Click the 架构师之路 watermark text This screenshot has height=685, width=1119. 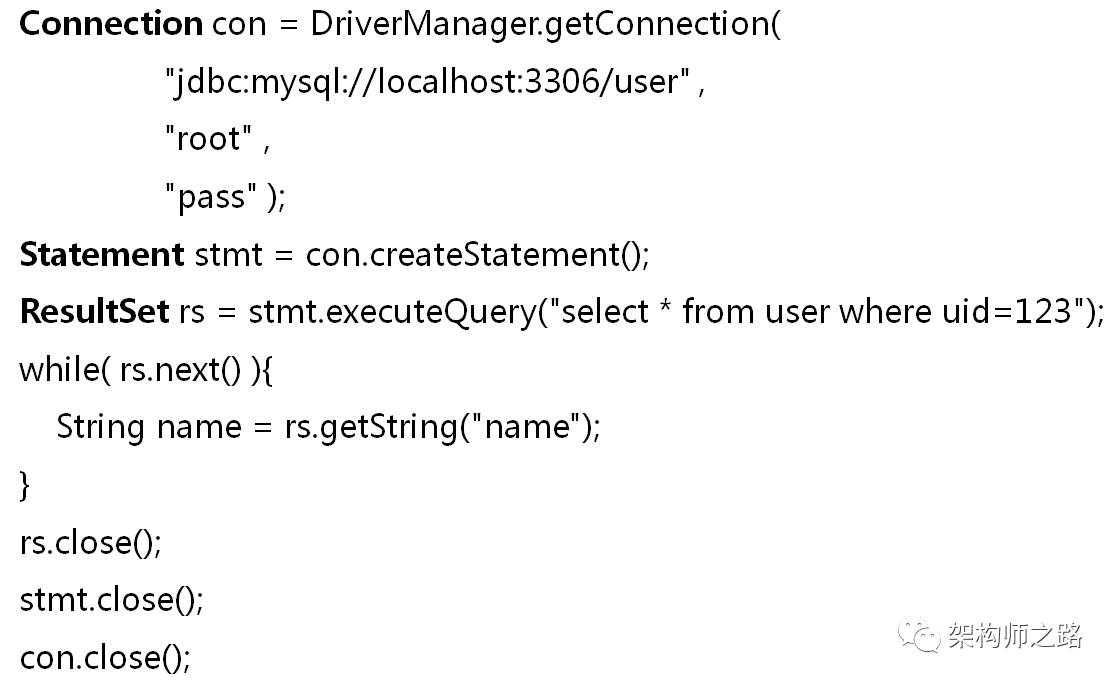[1014, 636]
